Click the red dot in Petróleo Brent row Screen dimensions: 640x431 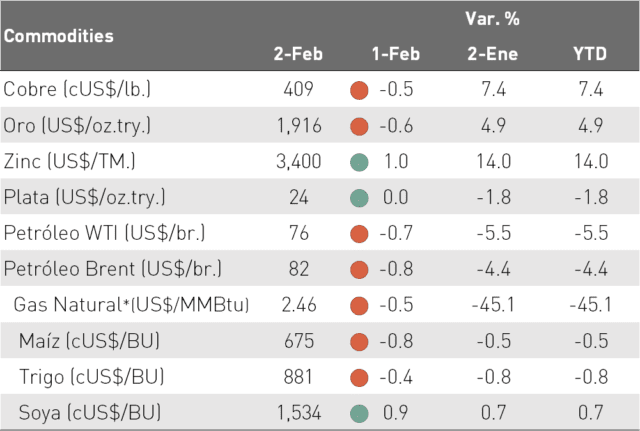pos(359,270)
